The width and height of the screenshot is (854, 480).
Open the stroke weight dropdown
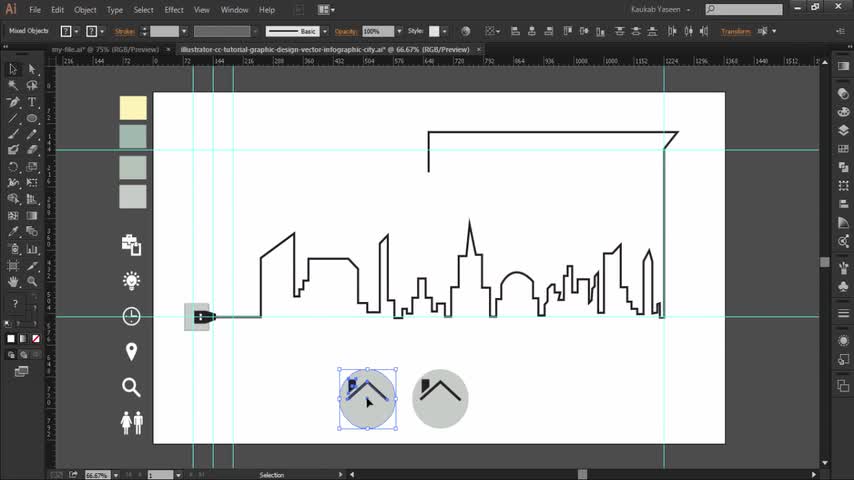pos(185,31)
